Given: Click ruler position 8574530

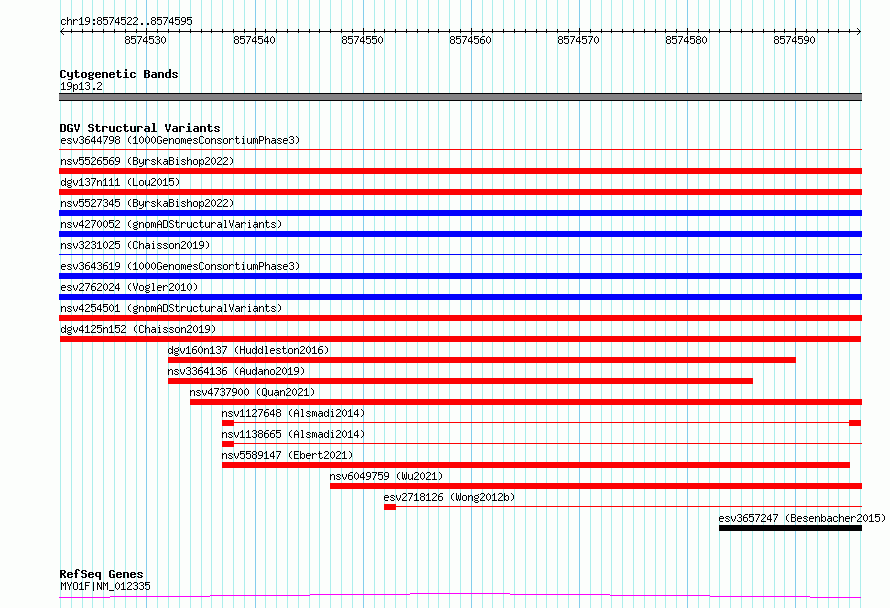Looking at the screenshot, I should (146, 40).
